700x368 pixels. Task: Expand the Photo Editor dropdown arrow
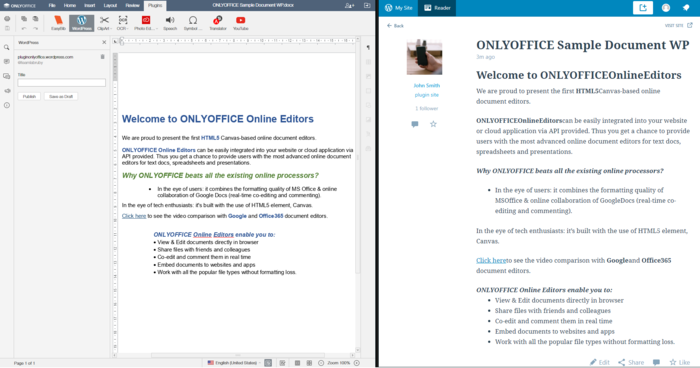(x=157, y=29)
